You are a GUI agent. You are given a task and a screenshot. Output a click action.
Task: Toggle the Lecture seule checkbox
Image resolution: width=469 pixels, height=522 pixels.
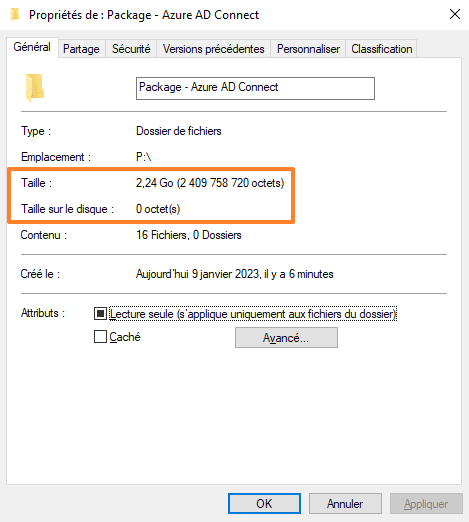100,314
